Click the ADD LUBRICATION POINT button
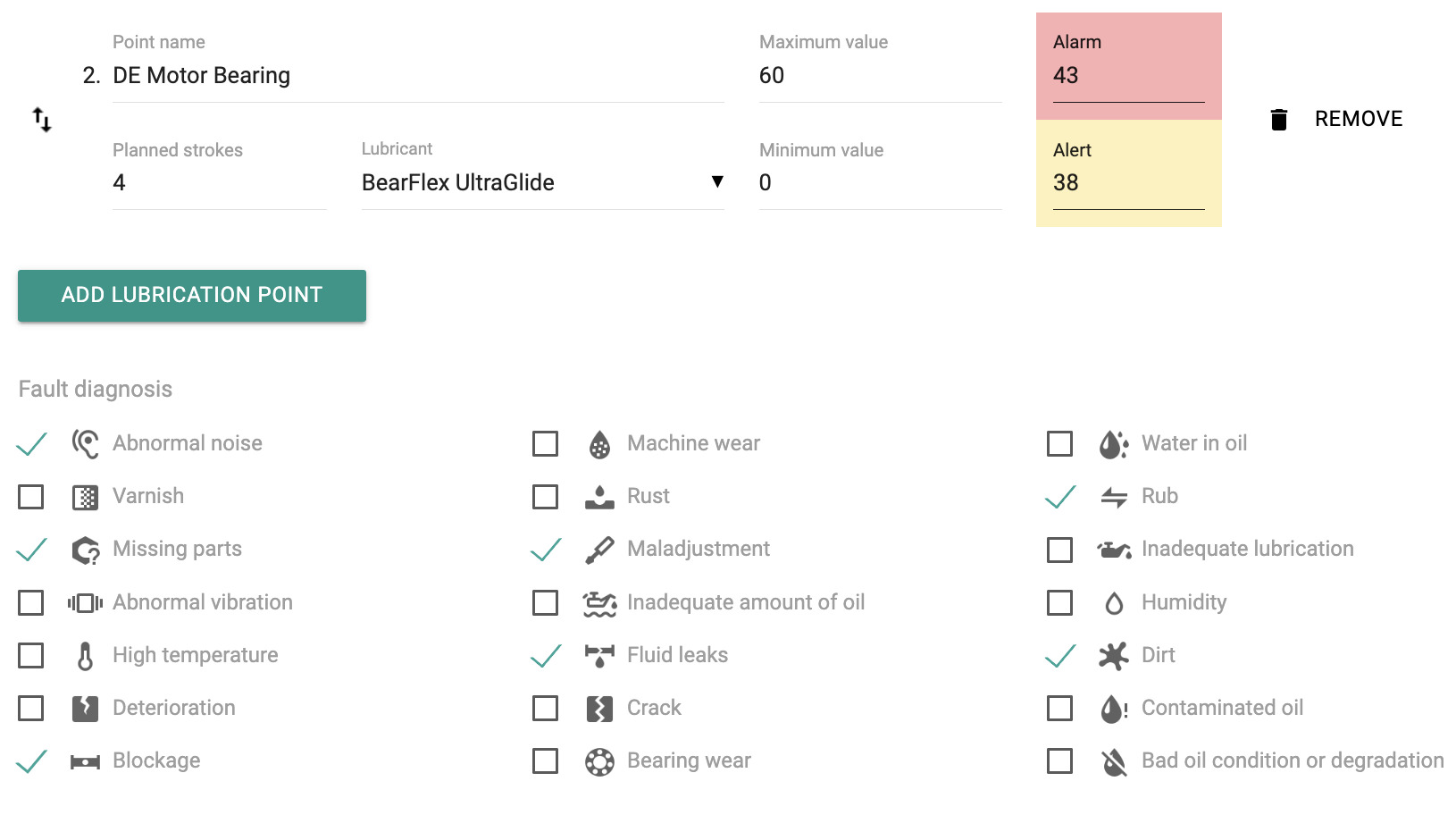The width and height of the screenshot is (1456, 815). (192, 296)
